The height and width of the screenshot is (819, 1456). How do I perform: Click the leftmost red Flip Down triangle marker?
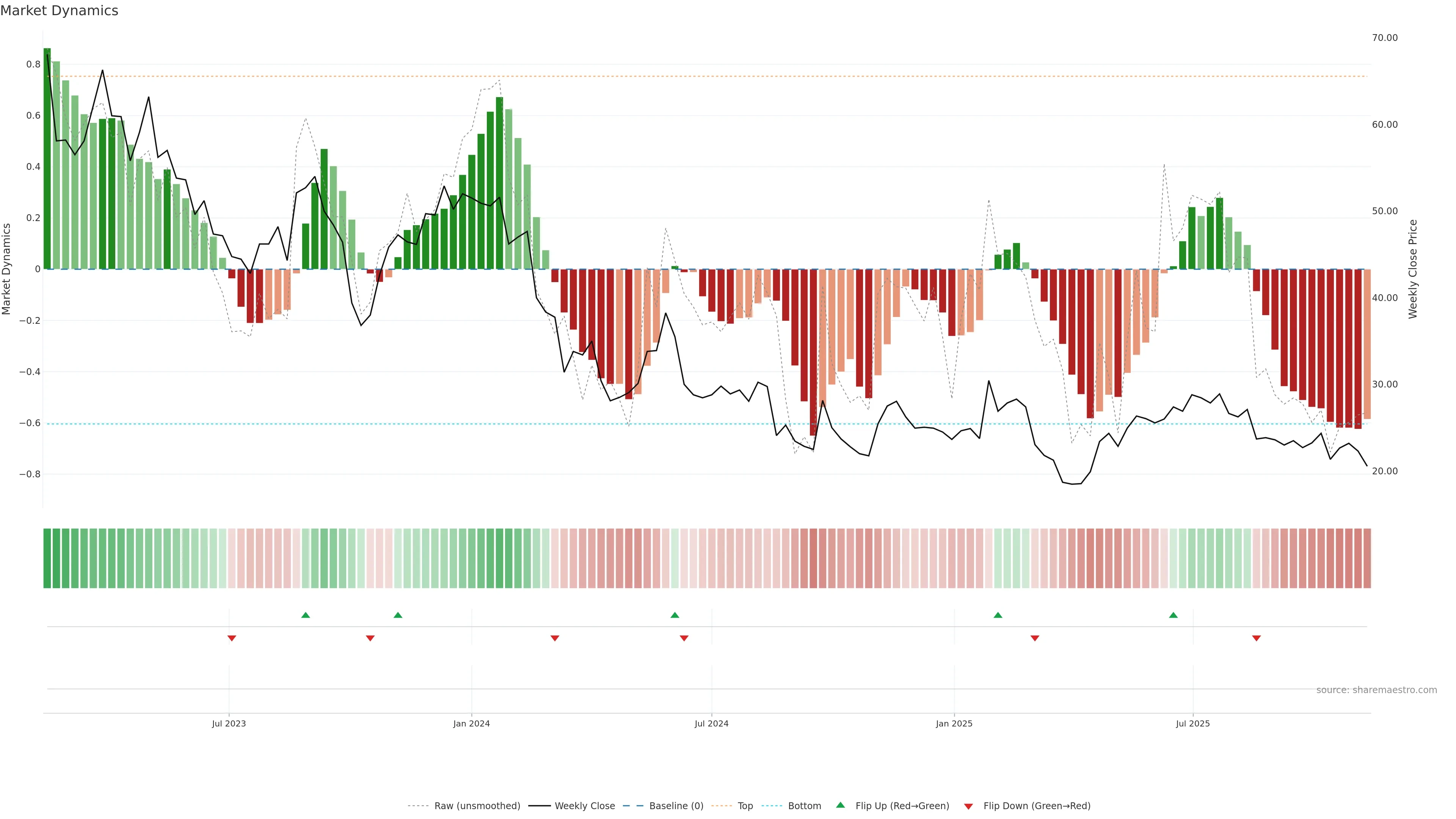tap(232, 638)
